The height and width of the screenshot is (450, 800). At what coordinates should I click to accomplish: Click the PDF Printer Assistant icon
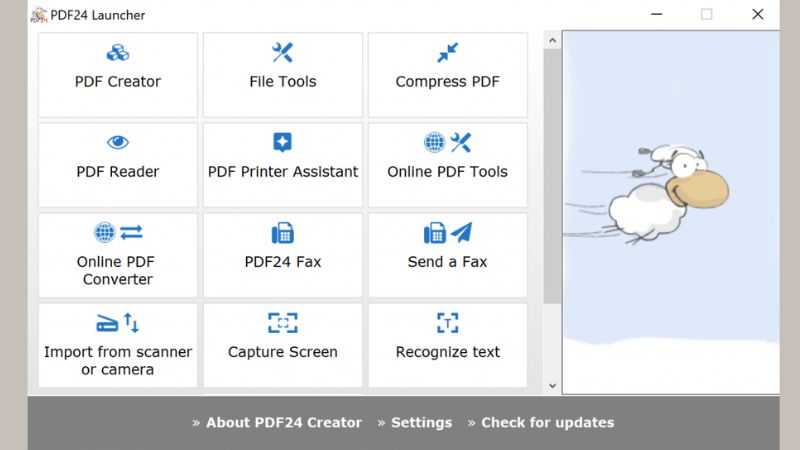[x=283, y=143]
